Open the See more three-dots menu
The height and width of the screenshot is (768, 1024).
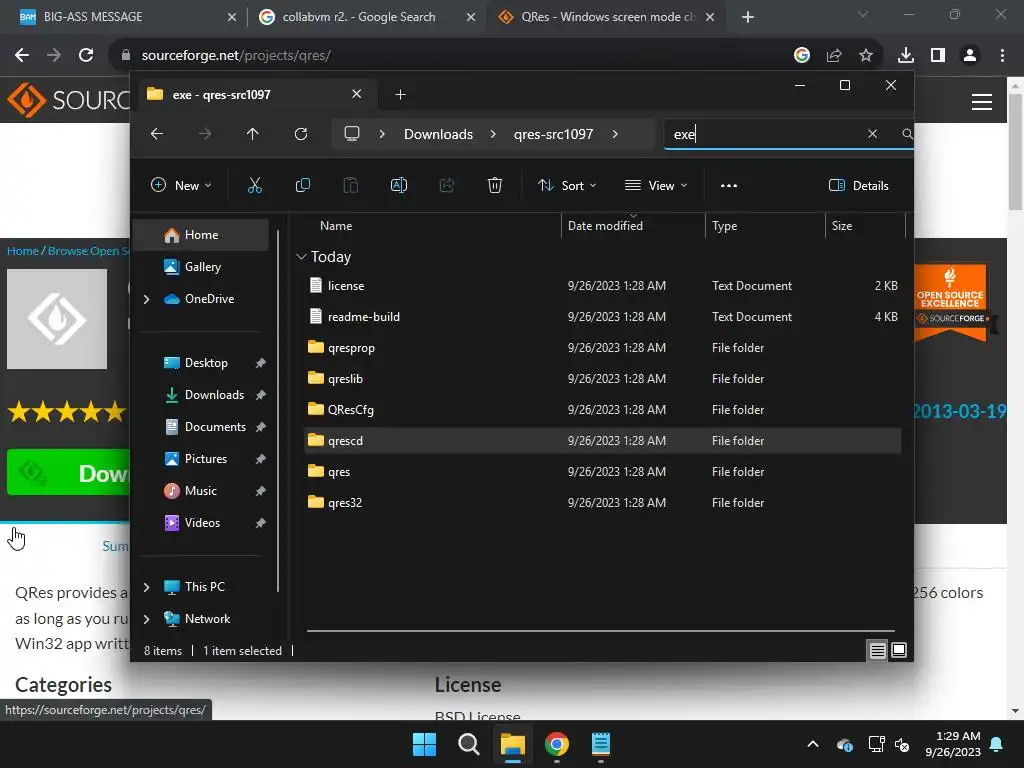click(x=729, y=185)
